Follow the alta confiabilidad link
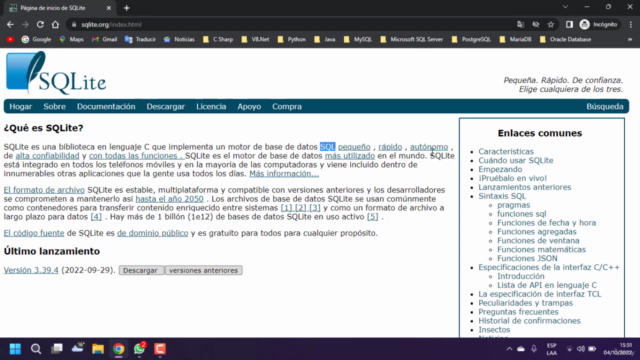 coord(47,156)
